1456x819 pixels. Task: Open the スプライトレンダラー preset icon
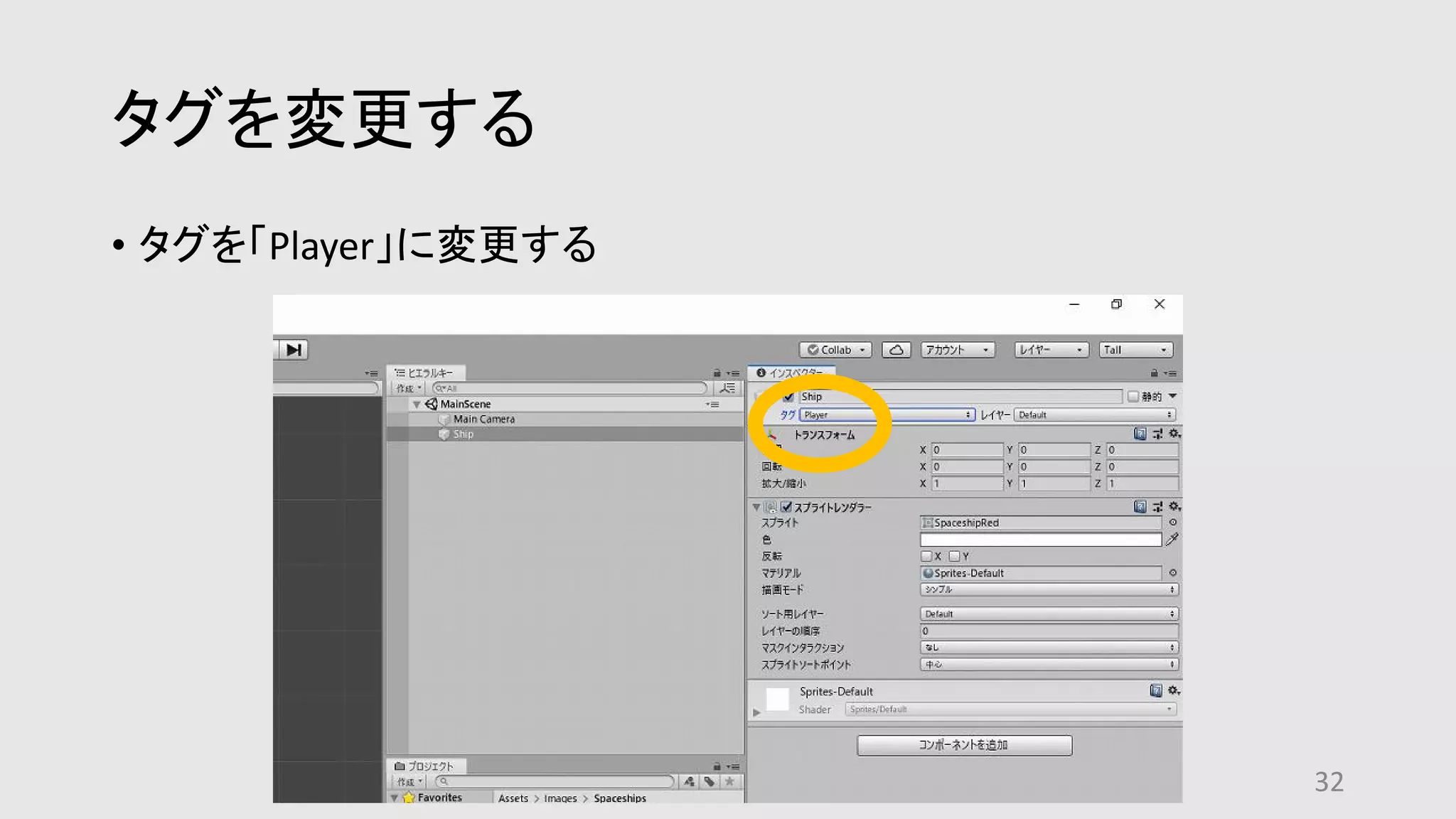[1157, 506]
